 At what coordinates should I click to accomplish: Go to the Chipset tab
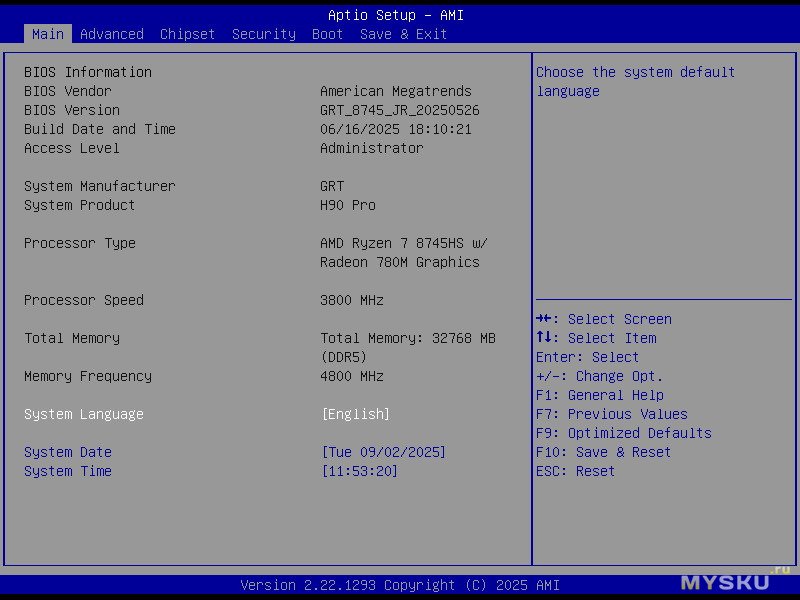tap(187, 34)
